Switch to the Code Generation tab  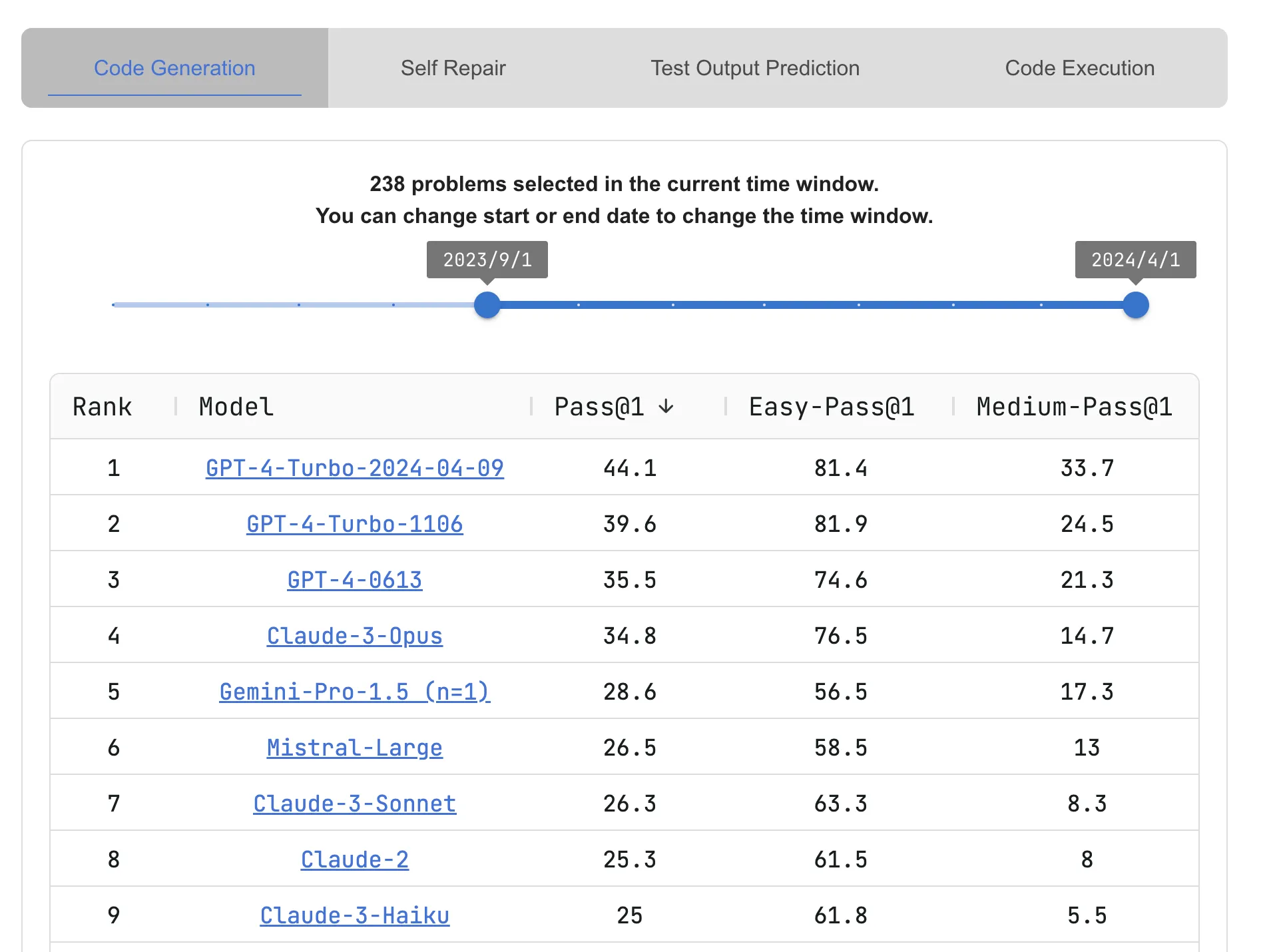pos(174,68)
